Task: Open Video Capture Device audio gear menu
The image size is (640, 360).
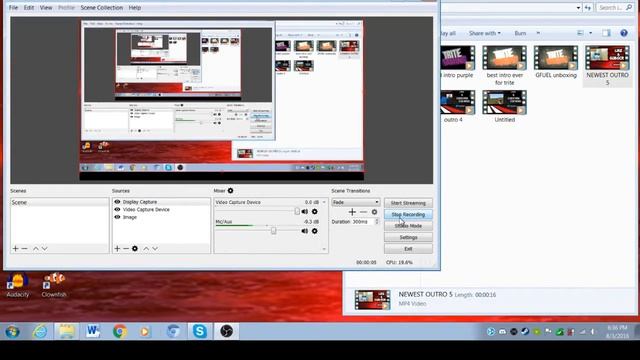Action: 314,211
